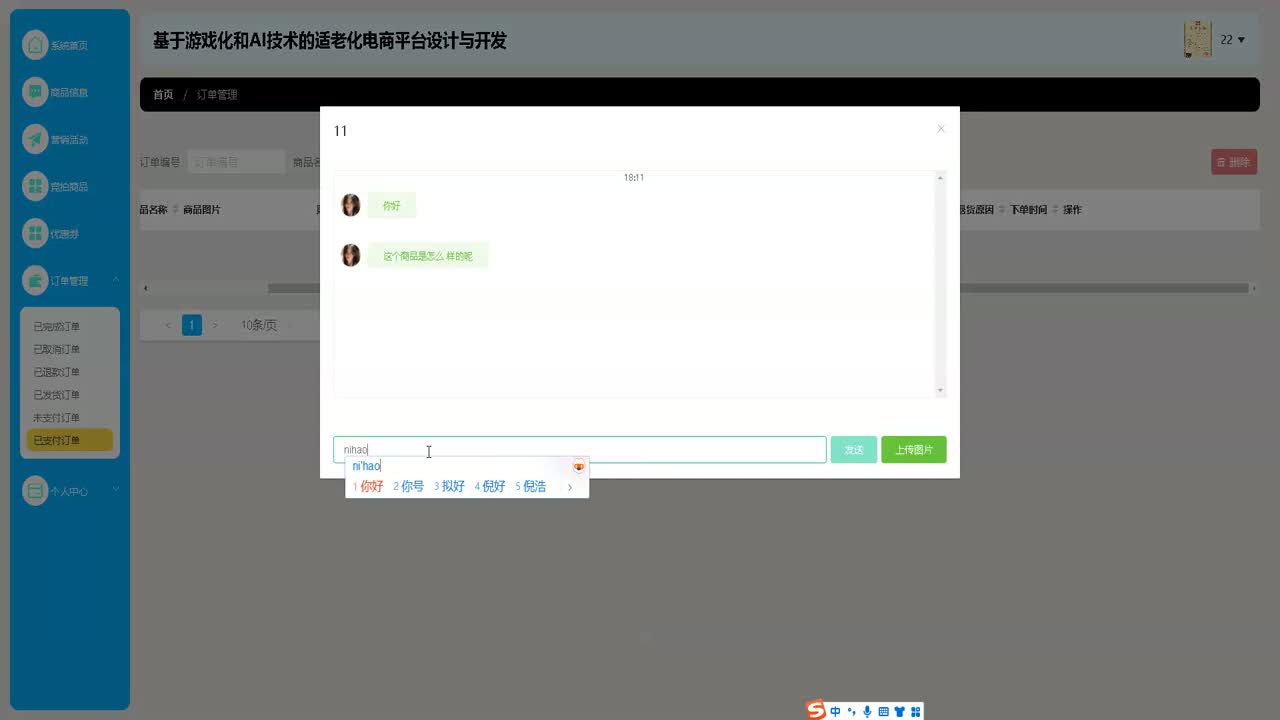Go to pagination page 1
The height and width of the screenshot is (720, 1280).
(192, 325)
